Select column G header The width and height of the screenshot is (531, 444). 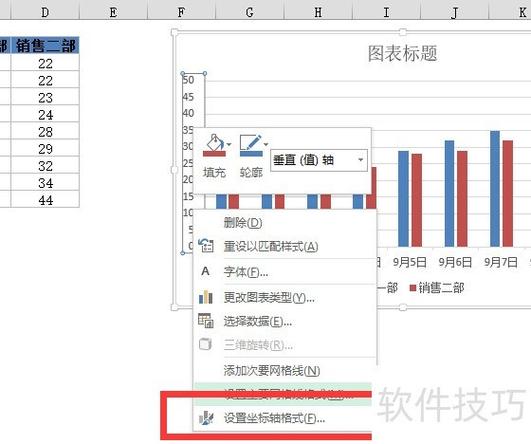click(250, 13)
